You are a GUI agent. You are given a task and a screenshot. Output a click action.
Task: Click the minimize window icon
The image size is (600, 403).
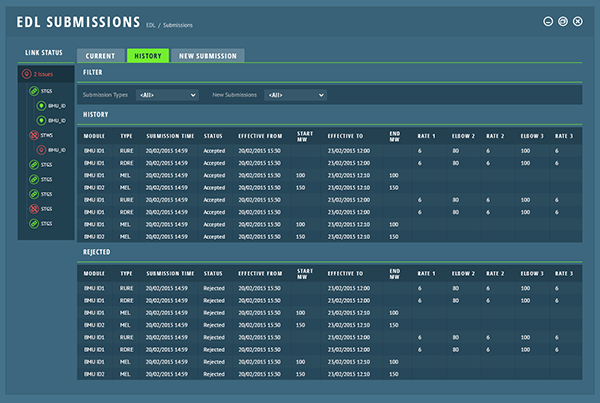pyautogui.click(x=548, y=21)
